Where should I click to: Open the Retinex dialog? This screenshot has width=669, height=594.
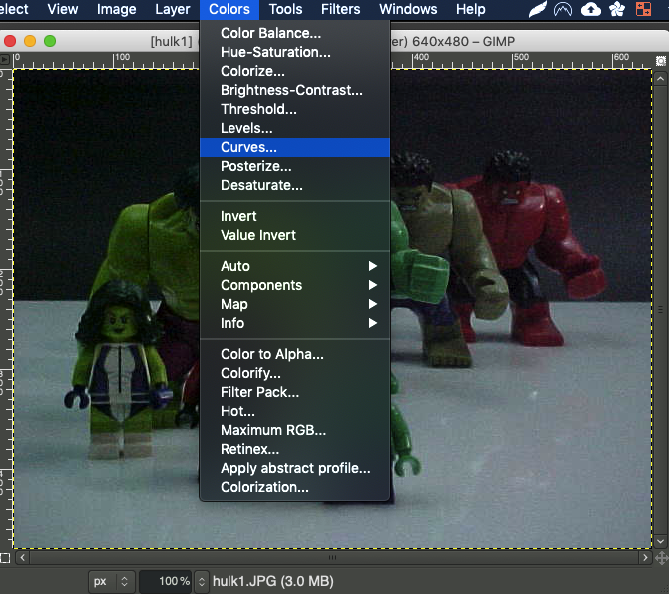295,449
